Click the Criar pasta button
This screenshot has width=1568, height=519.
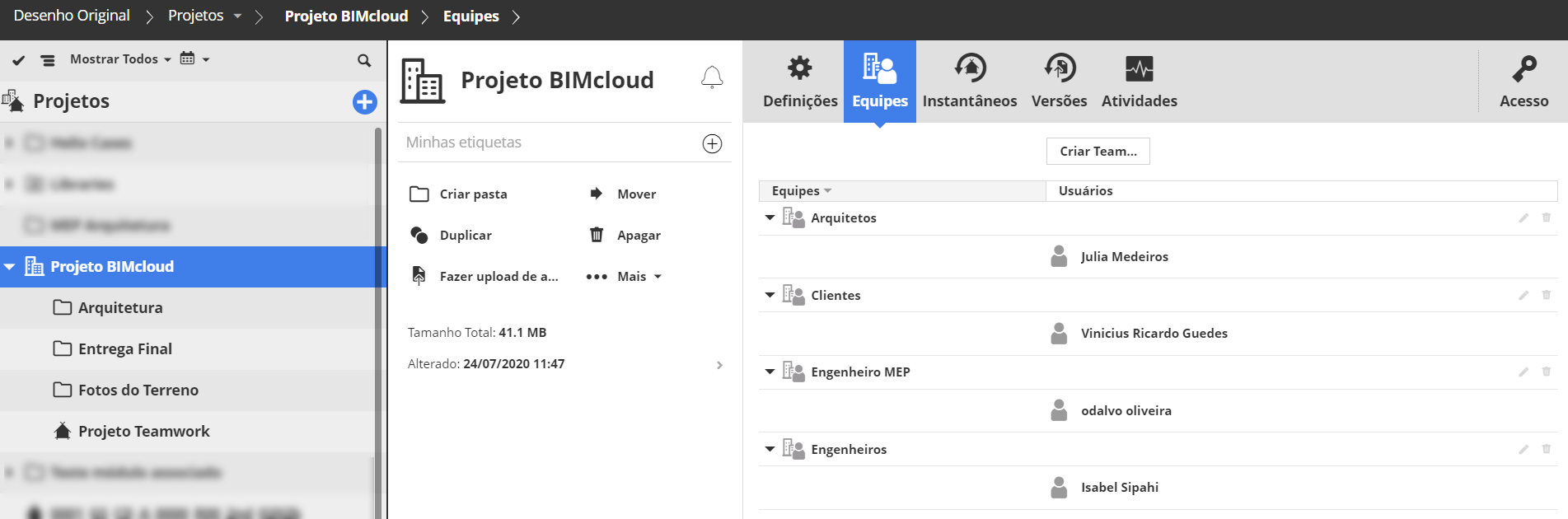point(459,194)
